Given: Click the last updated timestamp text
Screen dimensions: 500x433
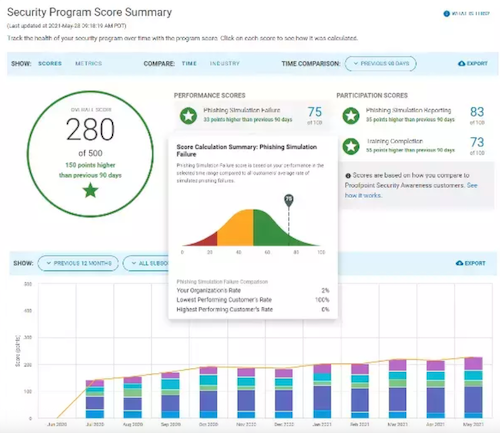Looking at the screenshot, I should click(67, 26).
